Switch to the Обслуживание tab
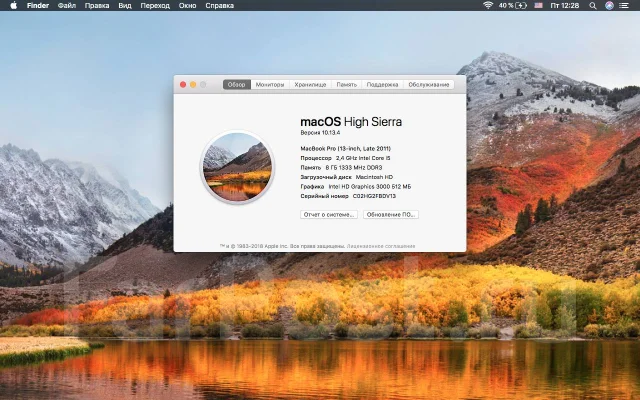 (x=429, y=84)
